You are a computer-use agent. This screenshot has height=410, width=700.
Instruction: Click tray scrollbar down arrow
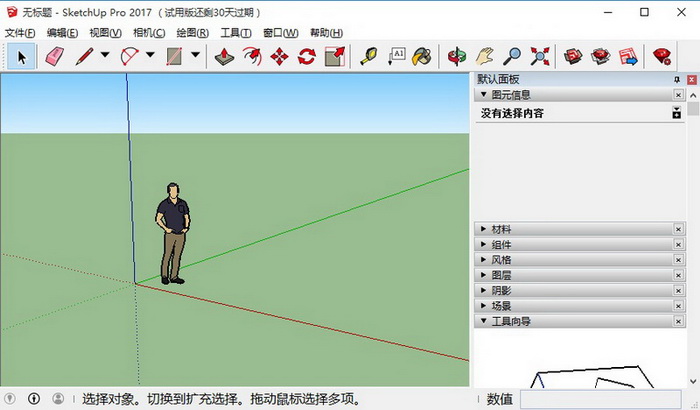(693, 381)
